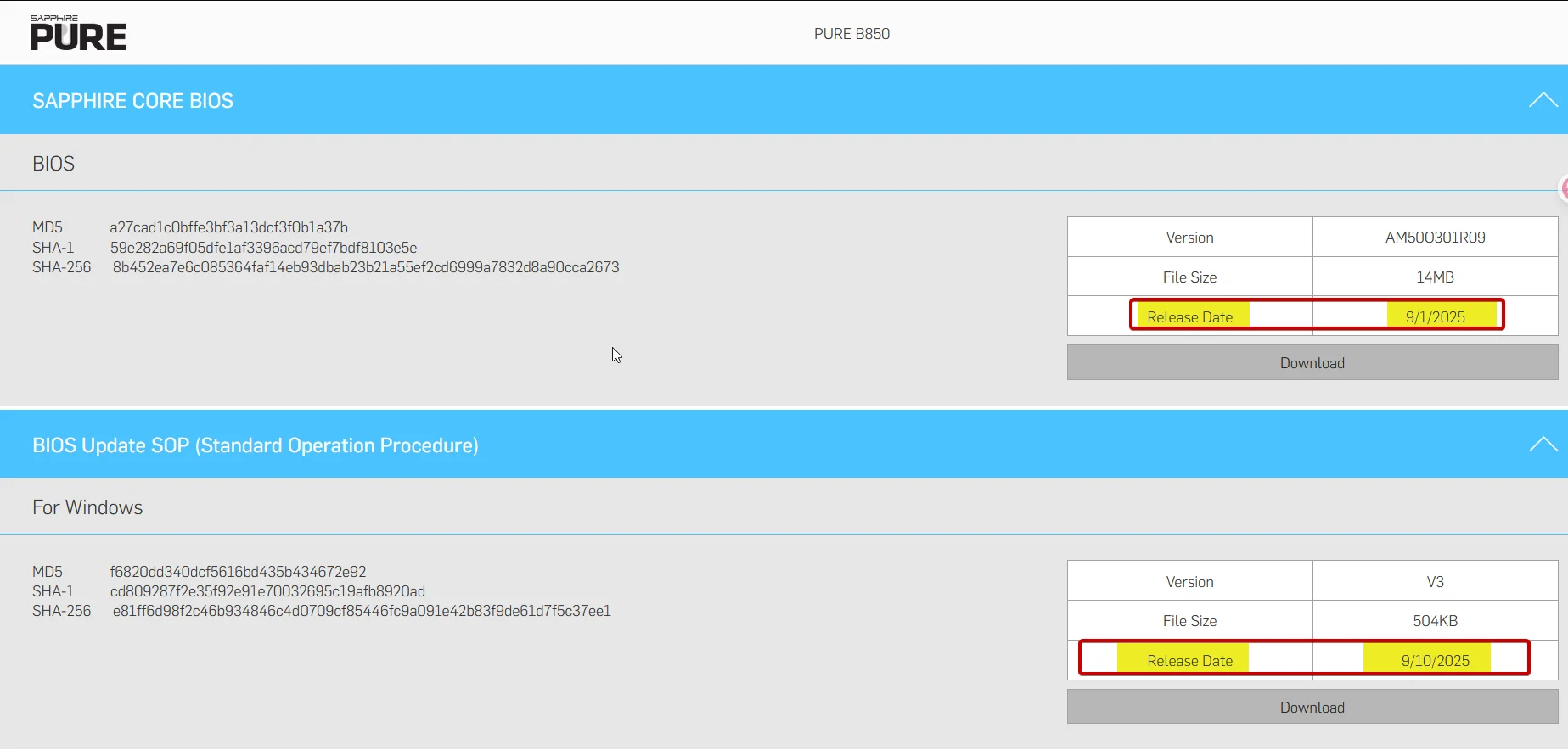Click the Release Date label beside 9/1/2025
This screenshot has height=750, width=1568.
[1190, 317]
